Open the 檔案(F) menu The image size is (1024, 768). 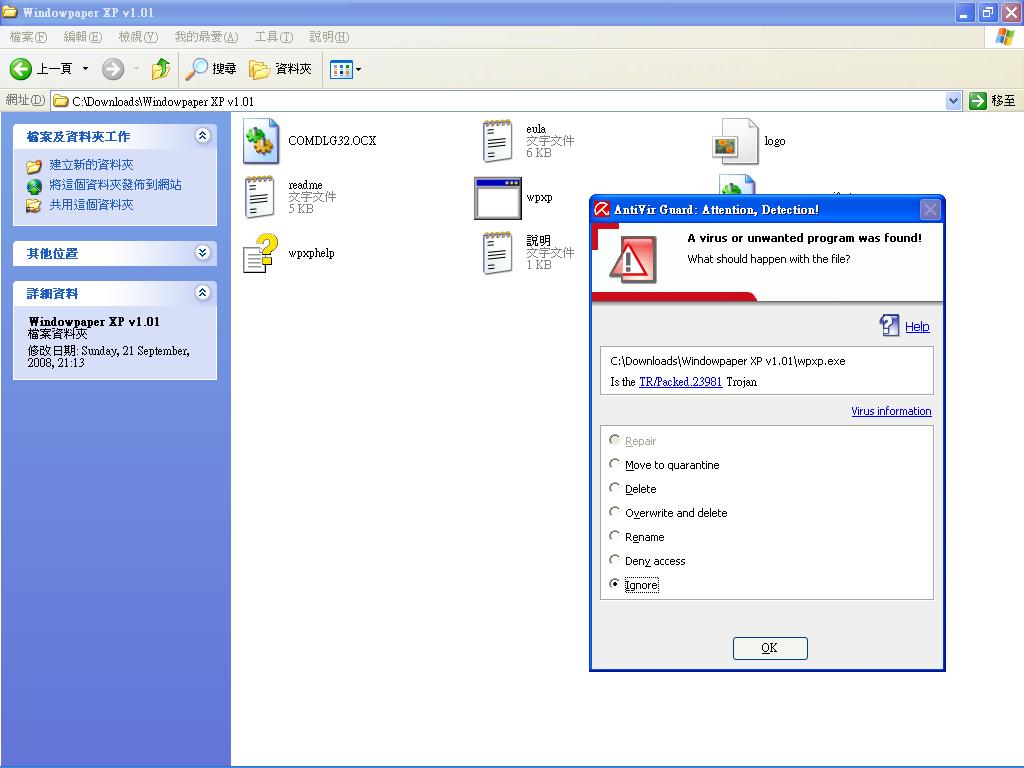click(x=28, y=37)
